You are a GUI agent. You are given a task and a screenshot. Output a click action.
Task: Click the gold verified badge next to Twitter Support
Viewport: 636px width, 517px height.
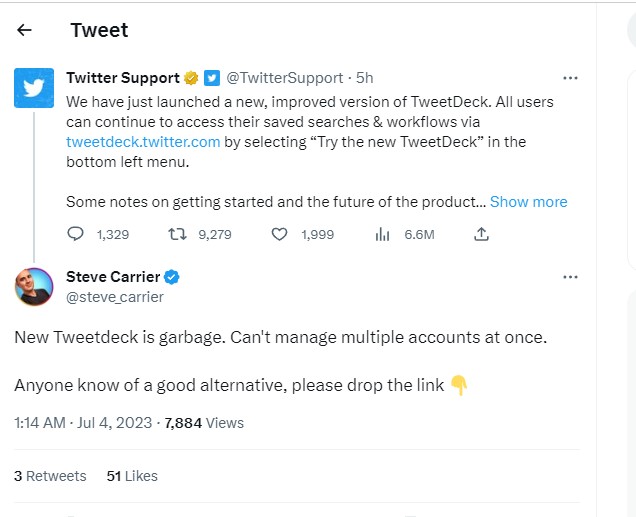[x=191, y=78]
